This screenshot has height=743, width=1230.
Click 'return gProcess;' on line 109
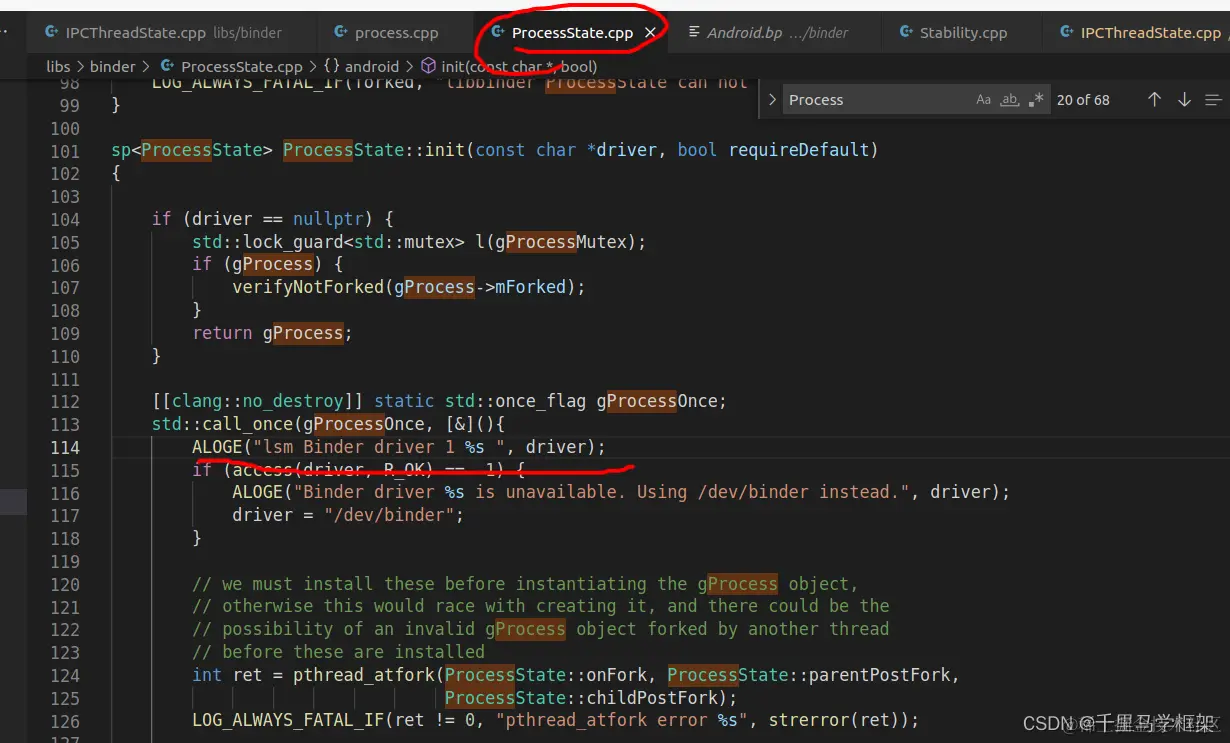[272, 333]
